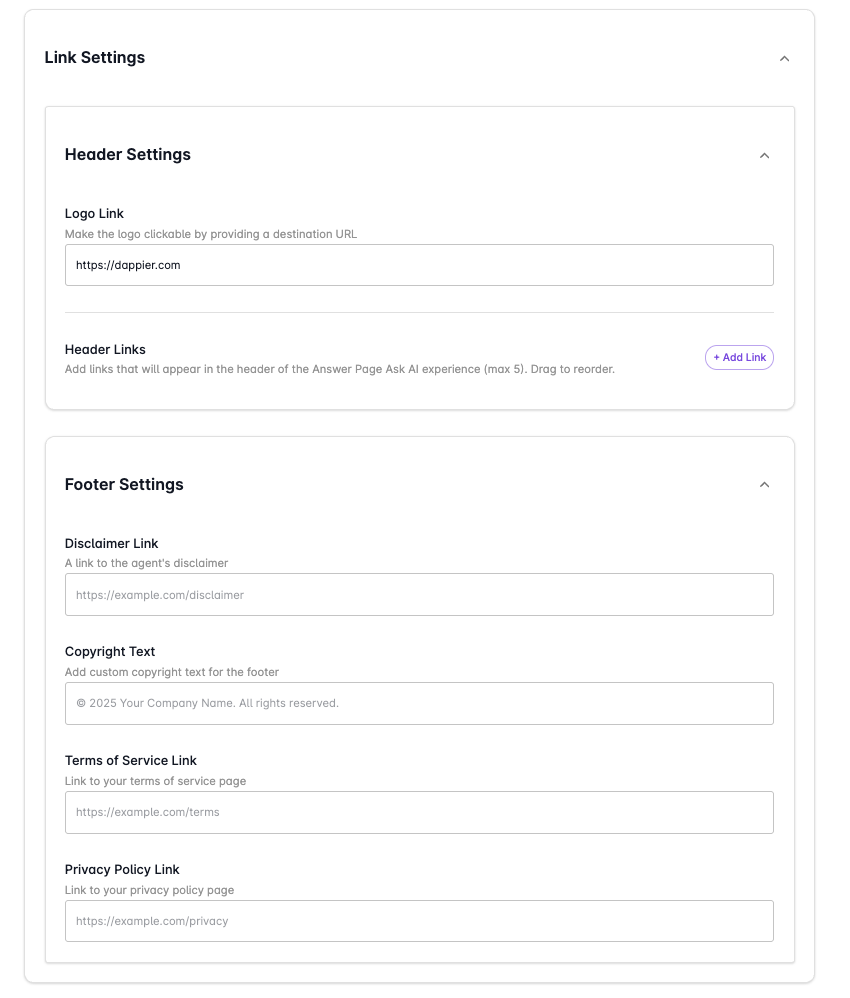This screenshot has width=850, height=998.
Task: Collapse the Footer Settings chevron
Action: coord(764,485)
